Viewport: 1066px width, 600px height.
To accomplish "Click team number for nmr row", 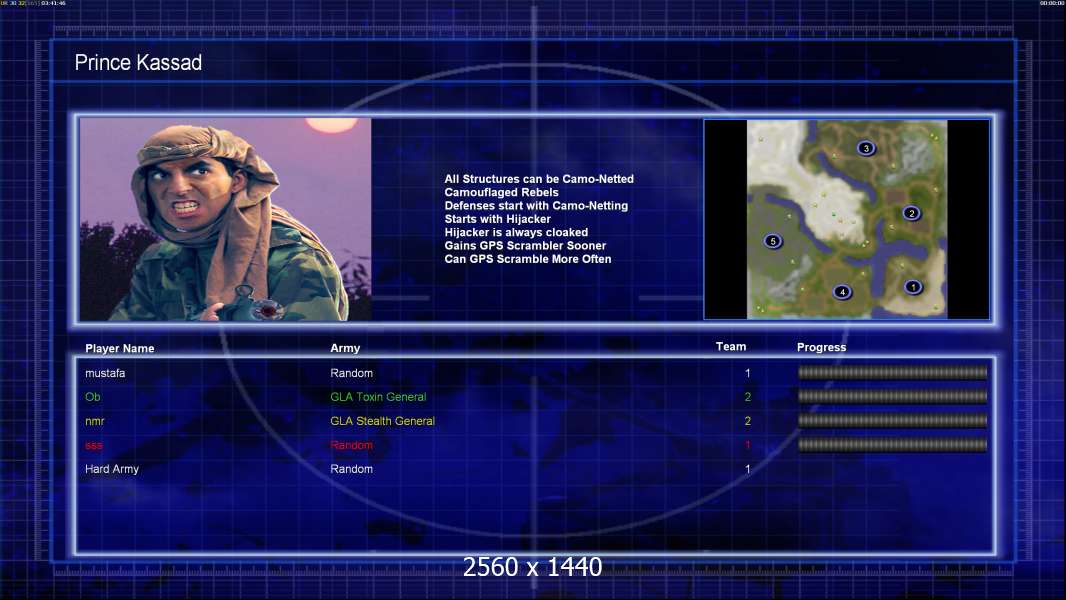I will [x=748, y=421].
